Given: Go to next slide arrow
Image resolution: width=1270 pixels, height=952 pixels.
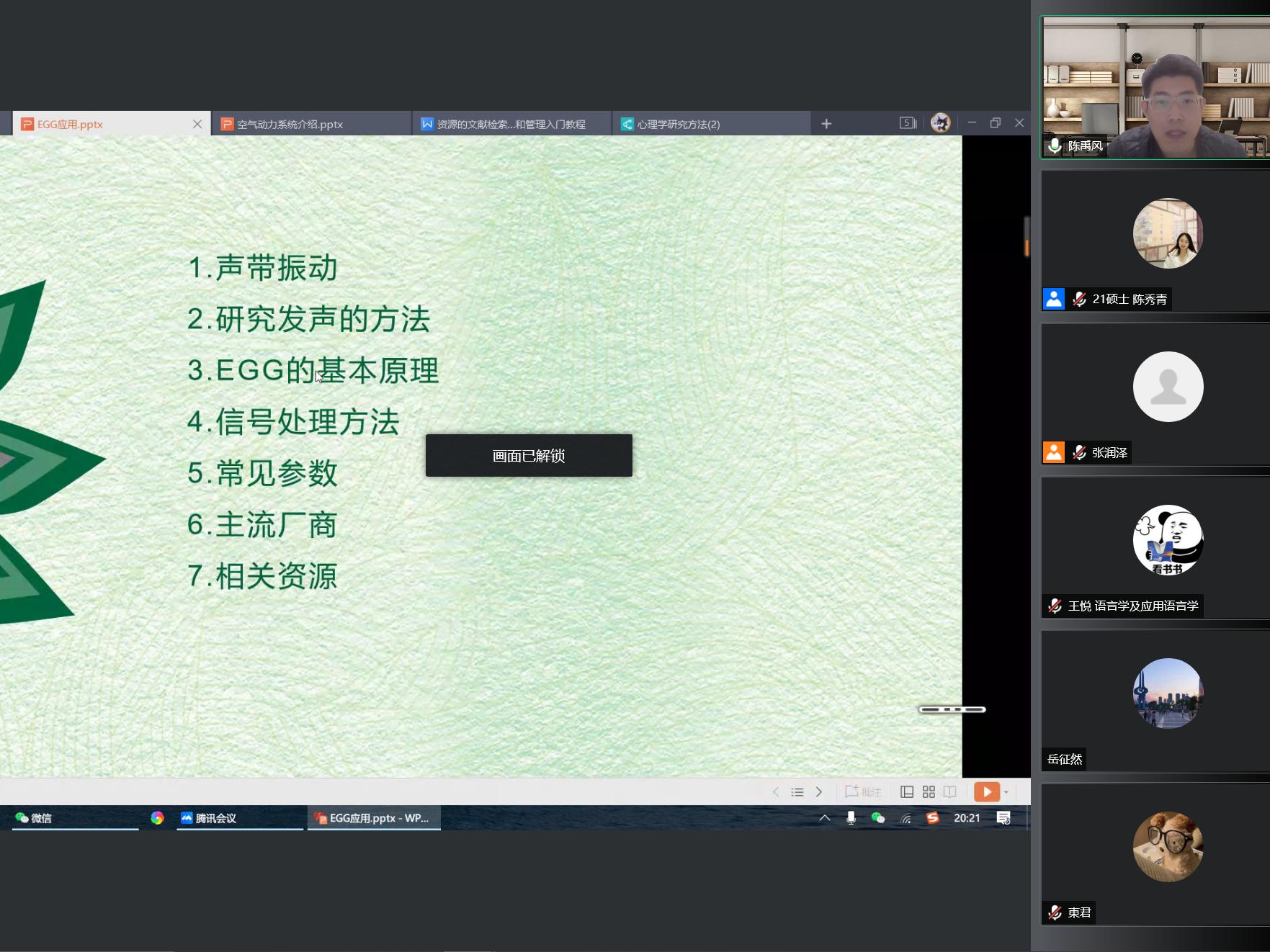Looking at the screenshot, I should pos(819,792).
